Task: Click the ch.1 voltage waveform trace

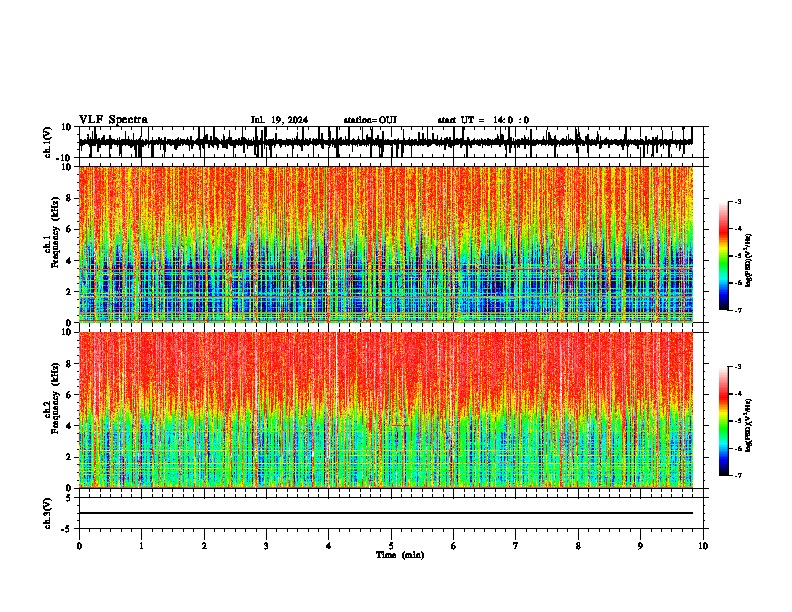Action: (x=385, y=142)
